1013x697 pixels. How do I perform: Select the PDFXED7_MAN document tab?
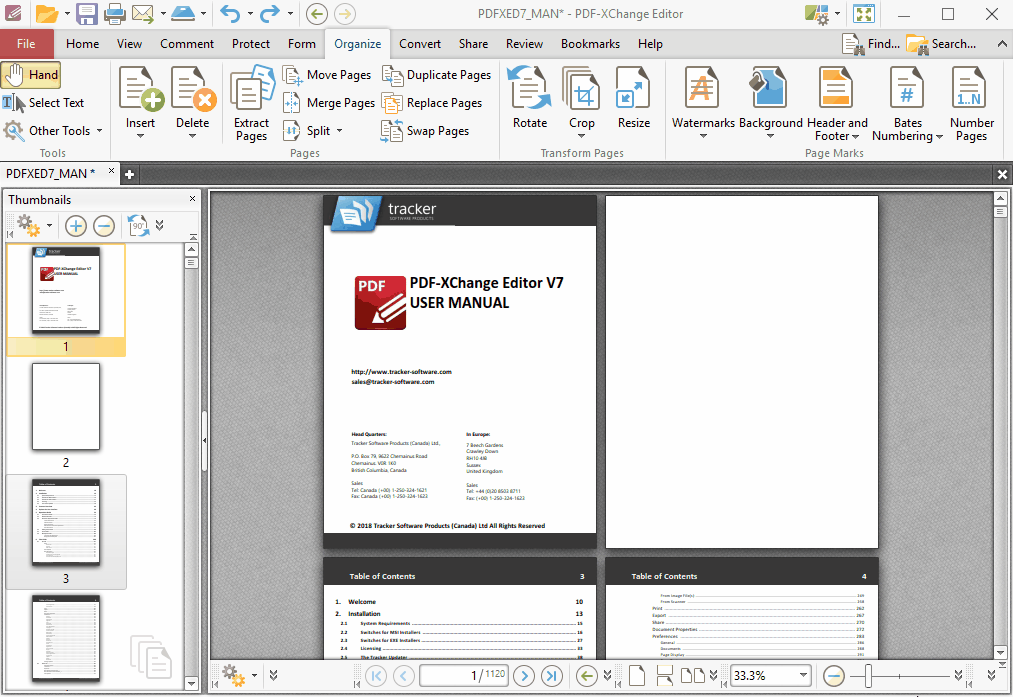[50, 174]
